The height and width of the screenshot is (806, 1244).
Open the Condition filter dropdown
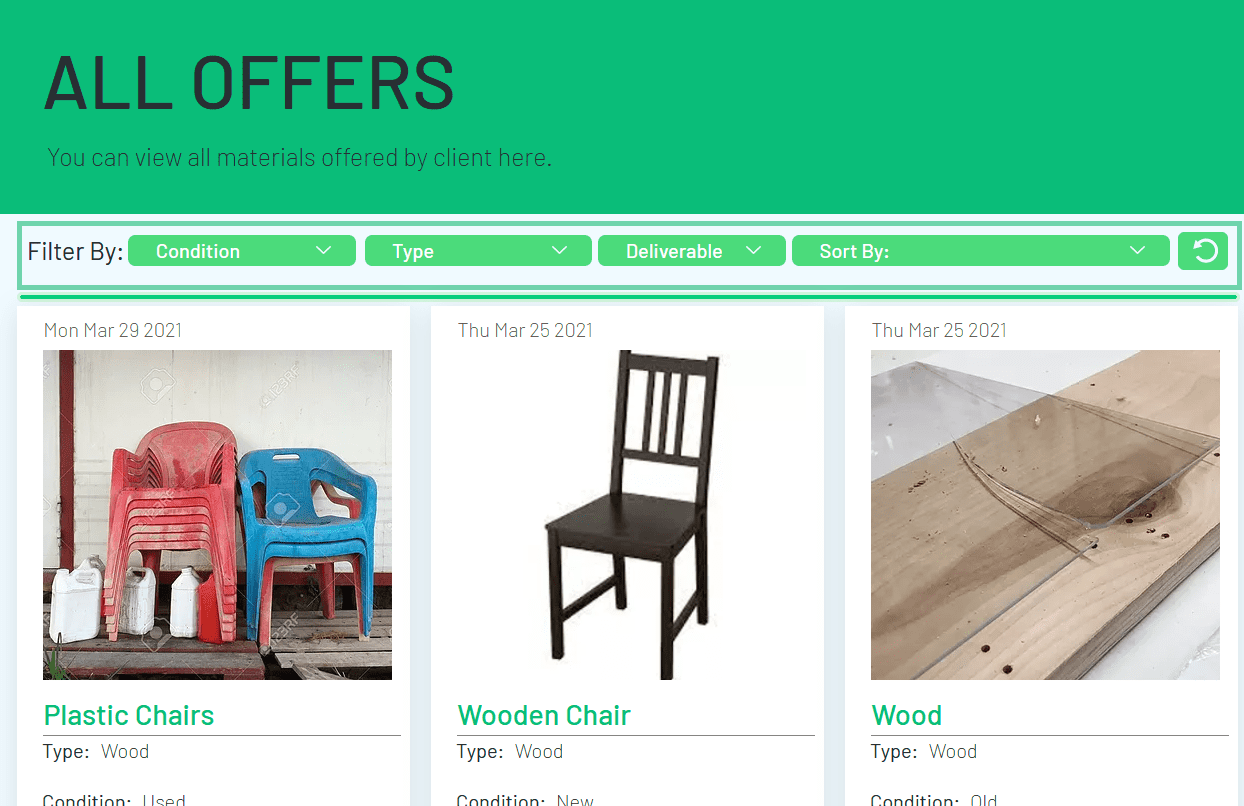tap(242, 251)
